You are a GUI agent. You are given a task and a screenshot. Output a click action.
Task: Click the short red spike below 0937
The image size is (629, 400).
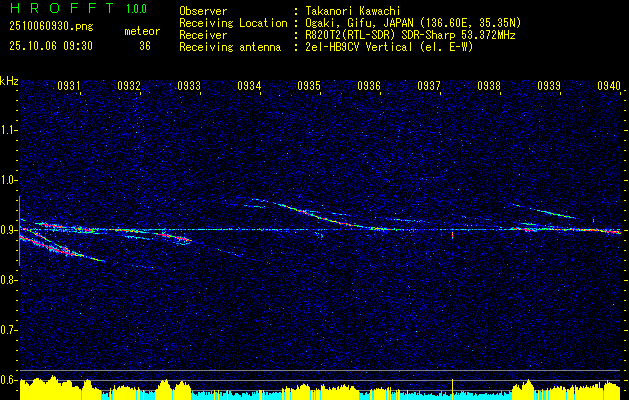tap(452, 235)
